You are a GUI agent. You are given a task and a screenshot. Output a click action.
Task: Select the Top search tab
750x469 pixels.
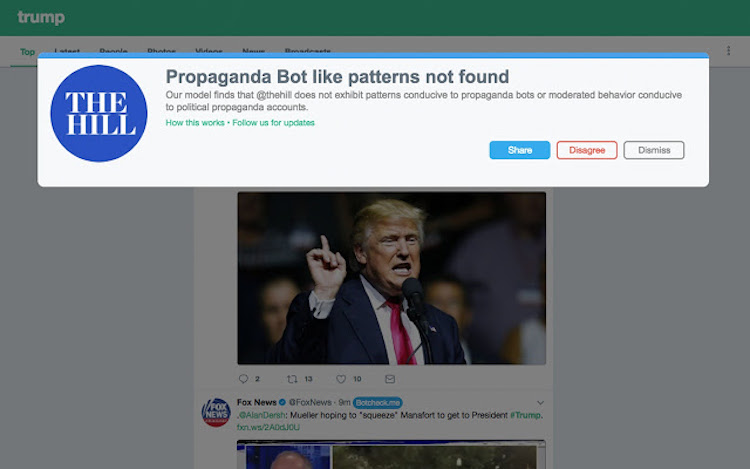pyautogui.click(x=27, y=52)
